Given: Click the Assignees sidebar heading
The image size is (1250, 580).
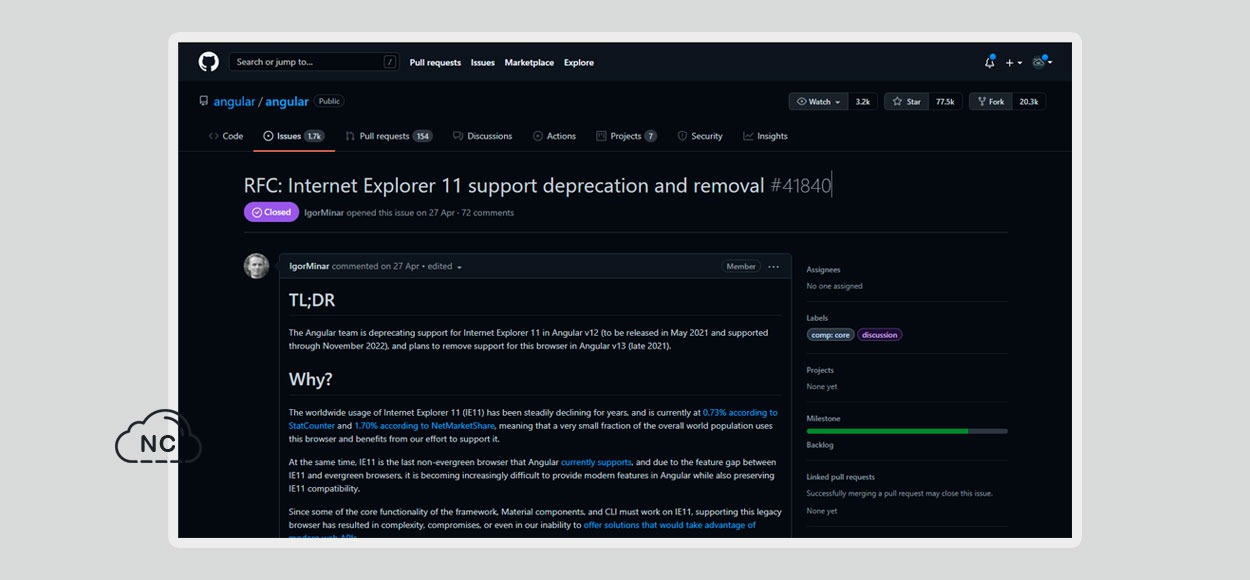Looking at the screenshot, I should (824, 270).
